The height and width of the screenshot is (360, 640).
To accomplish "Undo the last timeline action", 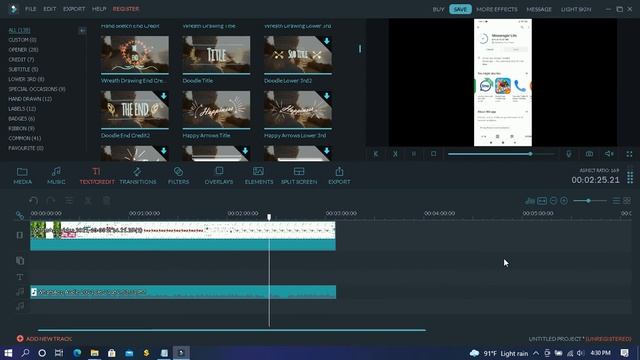I will [x=33, y=200].
